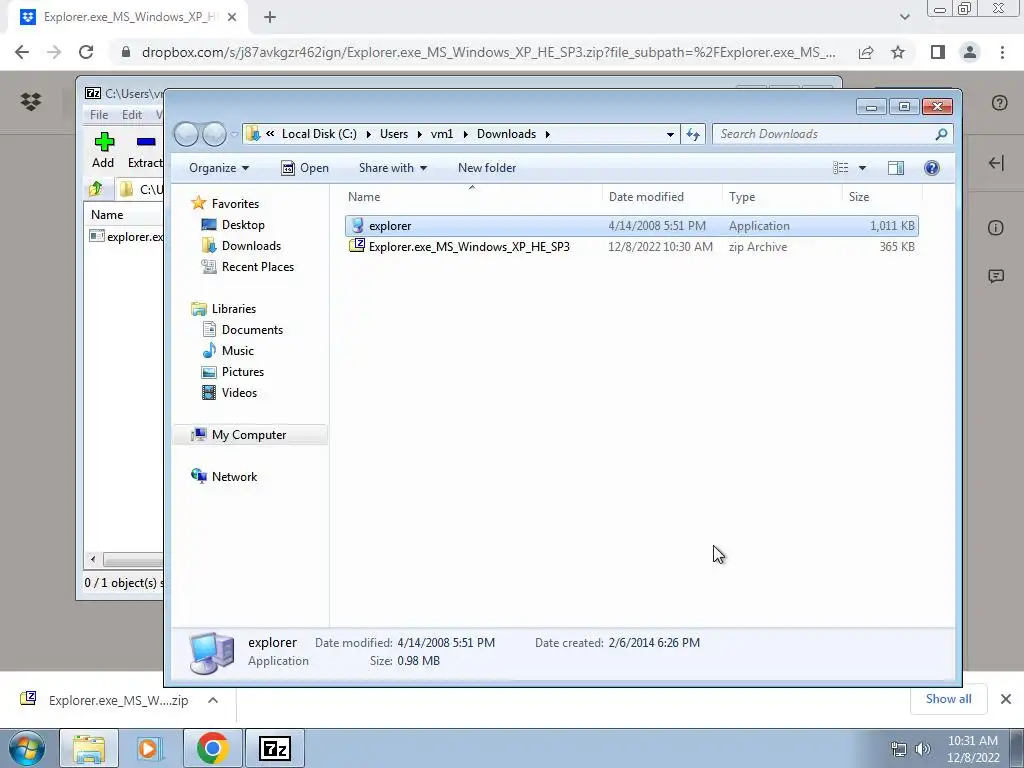This screenshot has width=1024, height=768.
Task: Open the Chrome profile avatar
Action: [970, 52]
